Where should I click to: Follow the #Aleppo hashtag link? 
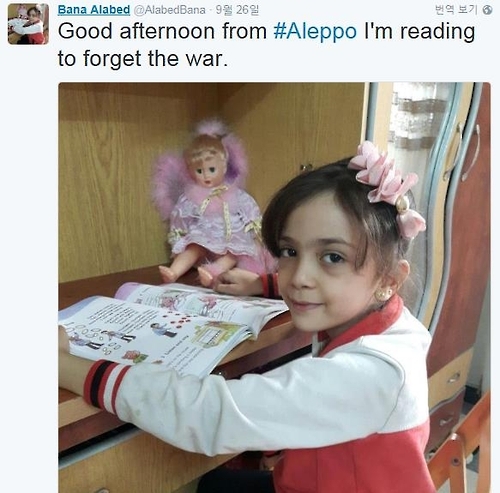(315, 31)
